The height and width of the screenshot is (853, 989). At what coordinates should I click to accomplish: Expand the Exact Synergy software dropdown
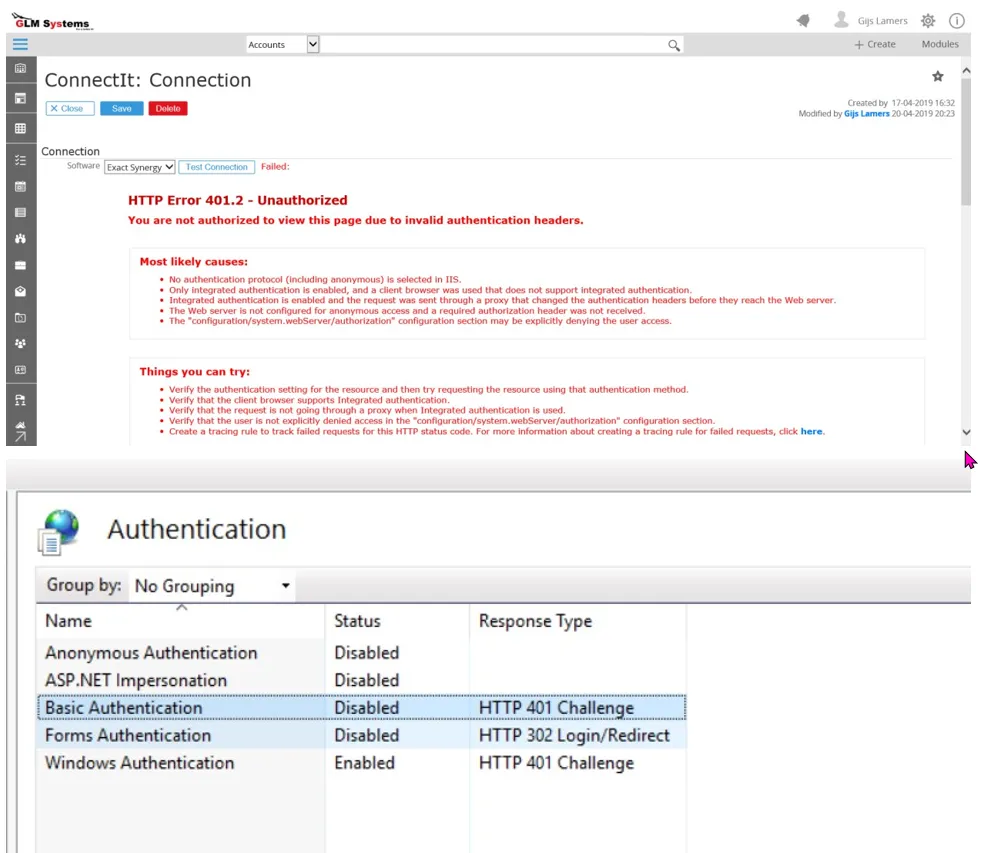140,167
